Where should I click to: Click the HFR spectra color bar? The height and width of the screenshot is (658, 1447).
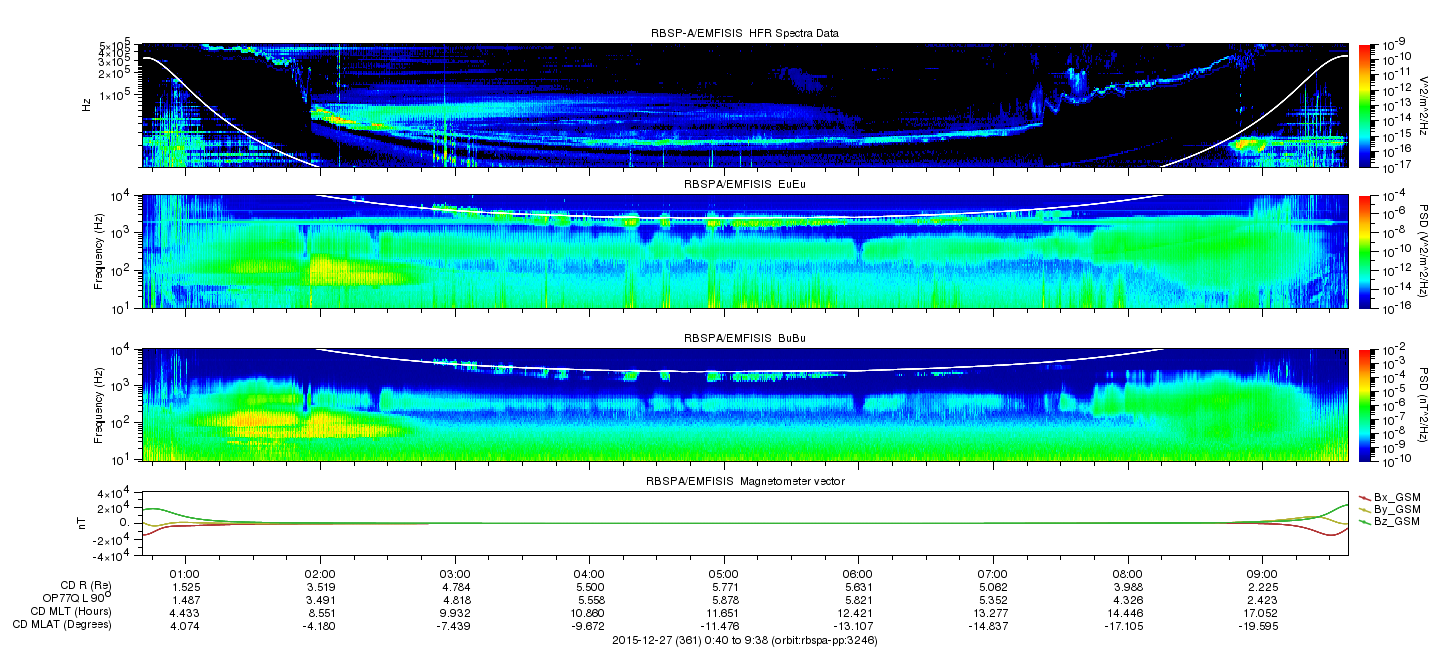[1364, 105]
